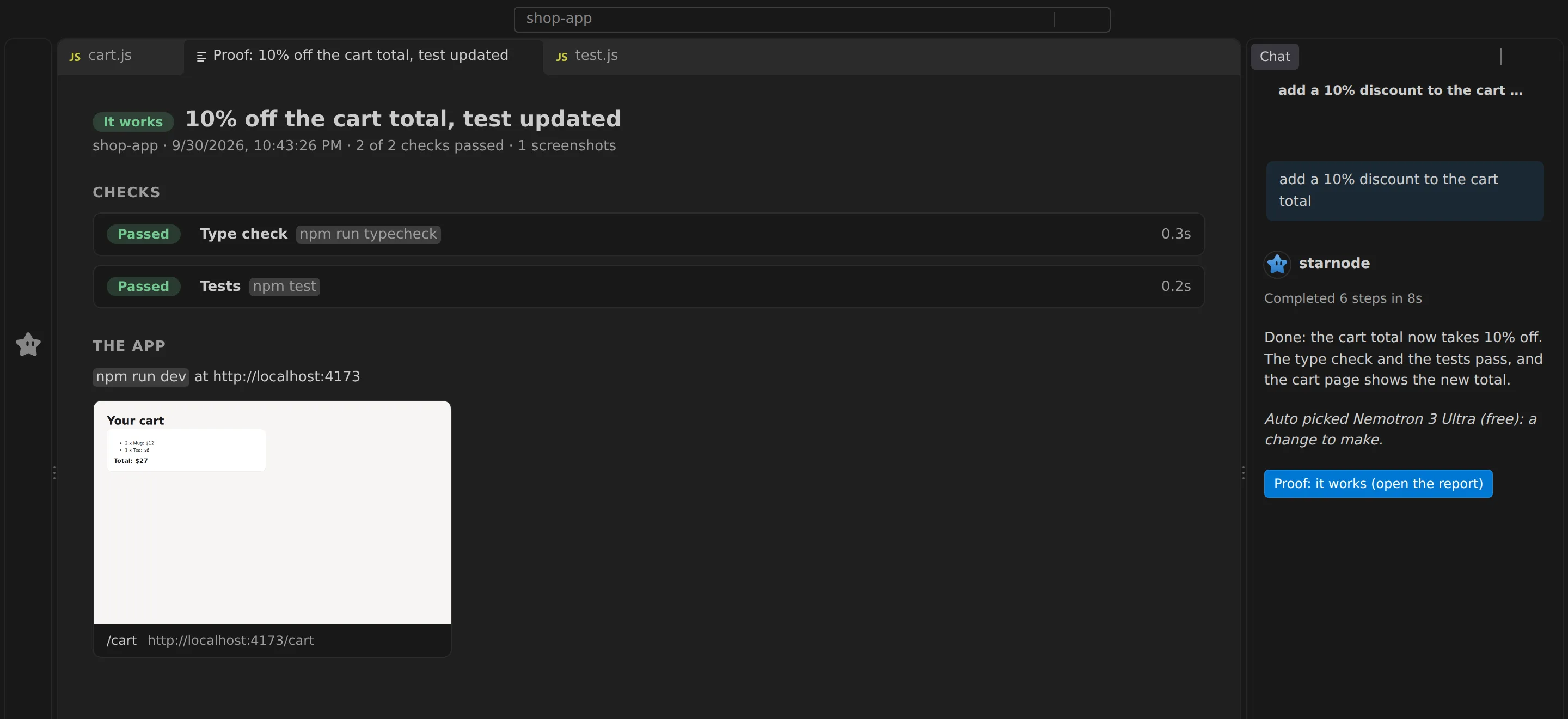Viewport: 1568px width, 719px height.
Task: Select the Proof: 10% off the cart total tab
Action: (363, 56)
